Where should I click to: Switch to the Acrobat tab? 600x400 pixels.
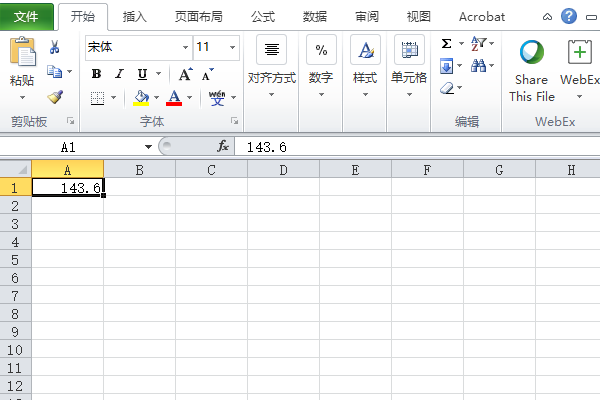coord(482,16)
